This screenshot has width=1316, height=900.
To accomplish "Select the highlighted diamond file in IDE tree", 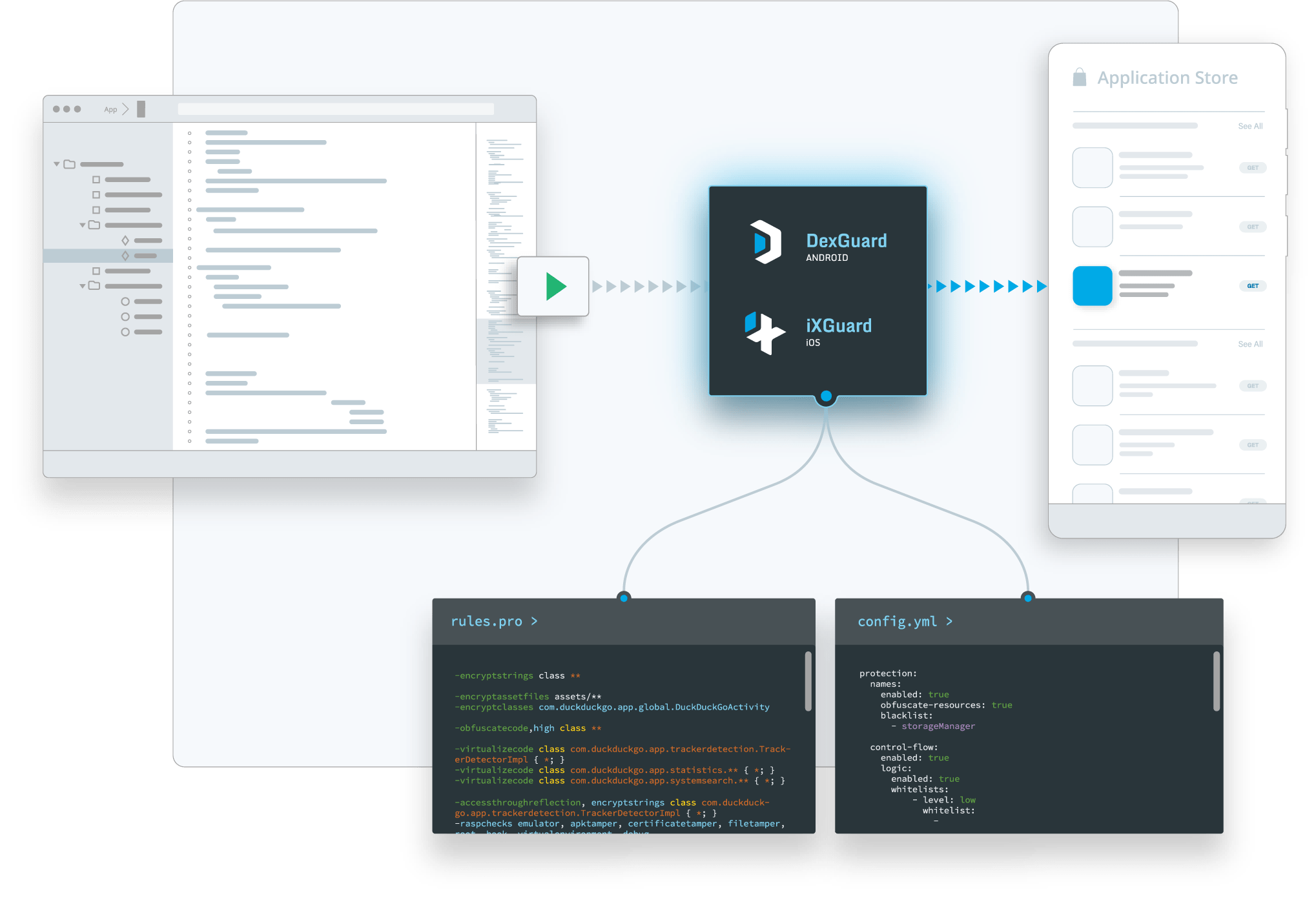I will 108,256.
